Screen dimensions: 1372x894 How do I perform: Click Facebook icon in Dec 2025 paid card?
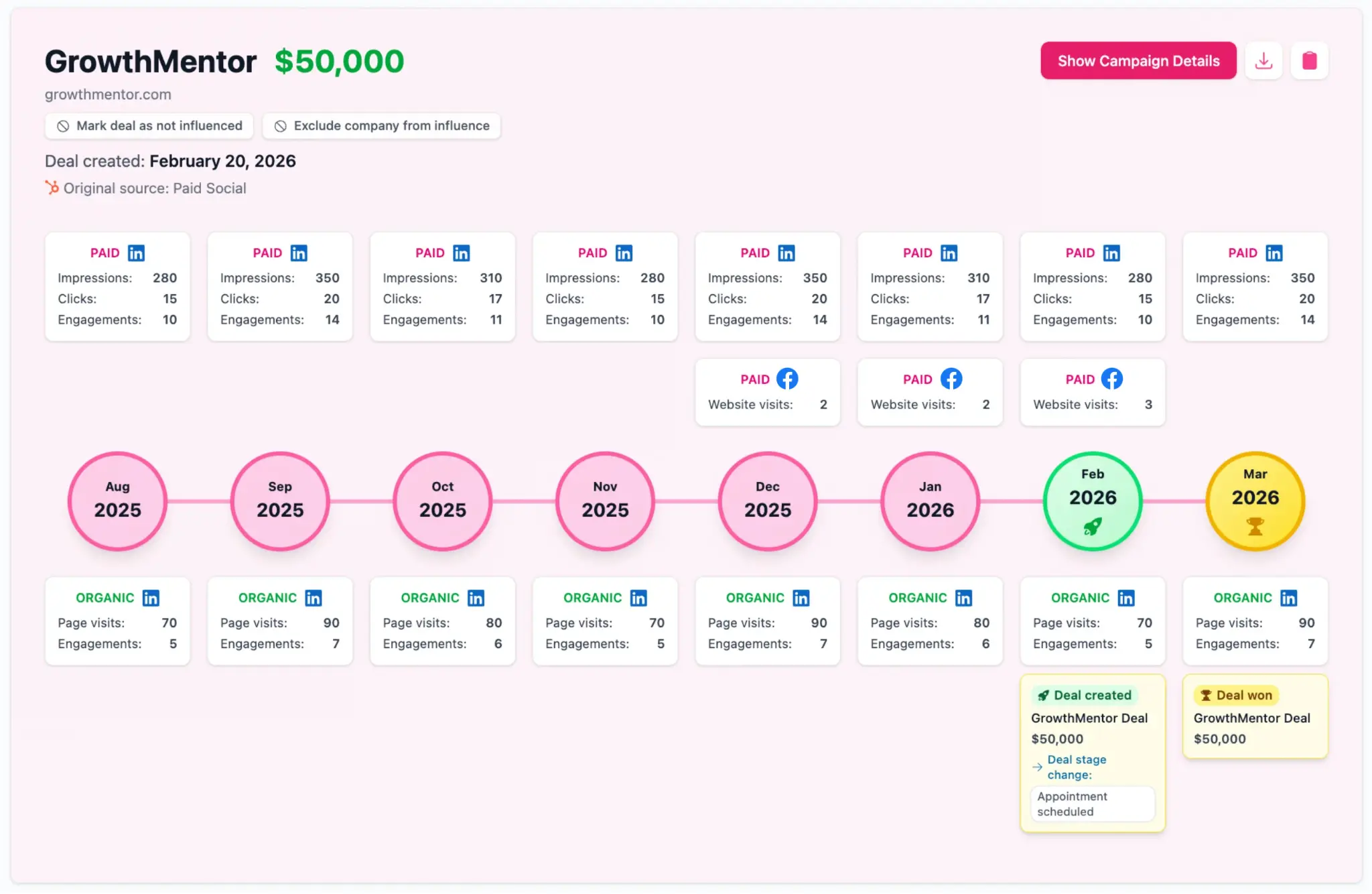click(x=787, y=379)
